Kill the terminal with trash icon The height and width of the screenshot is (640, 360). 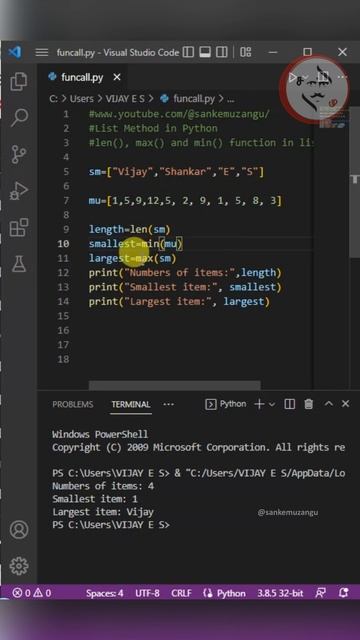(x=309, y=404)
